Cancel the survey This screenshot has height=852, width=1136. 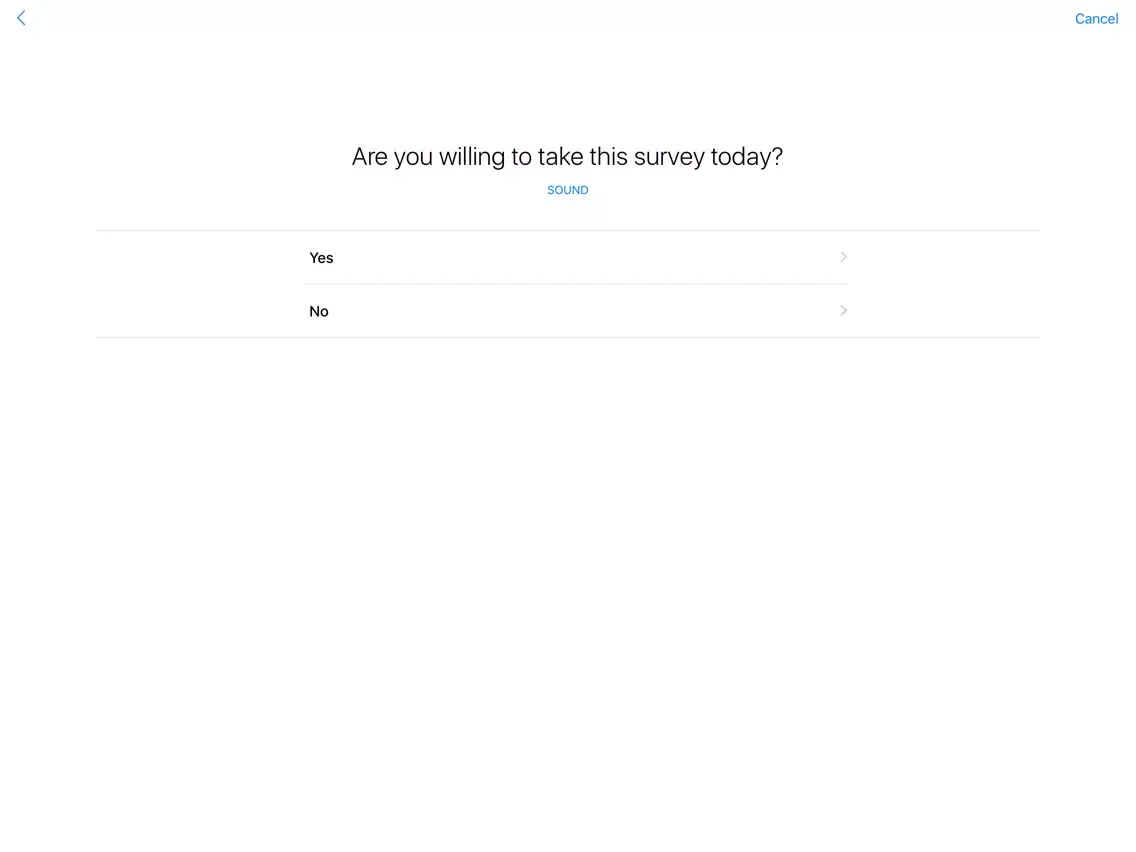(x=1096, y=19)
